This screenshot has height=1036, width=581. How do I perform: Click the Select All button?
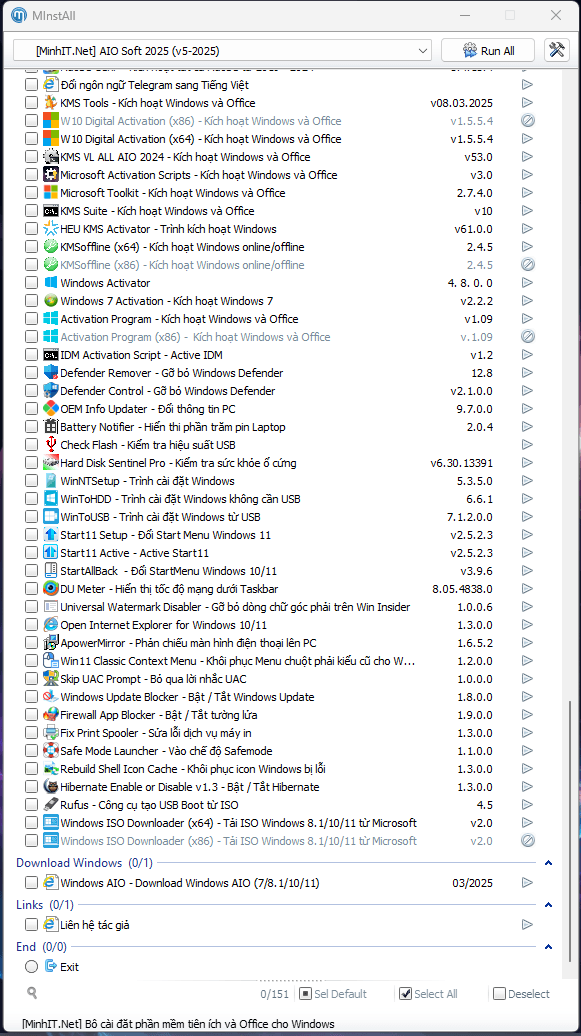[428, 994]
